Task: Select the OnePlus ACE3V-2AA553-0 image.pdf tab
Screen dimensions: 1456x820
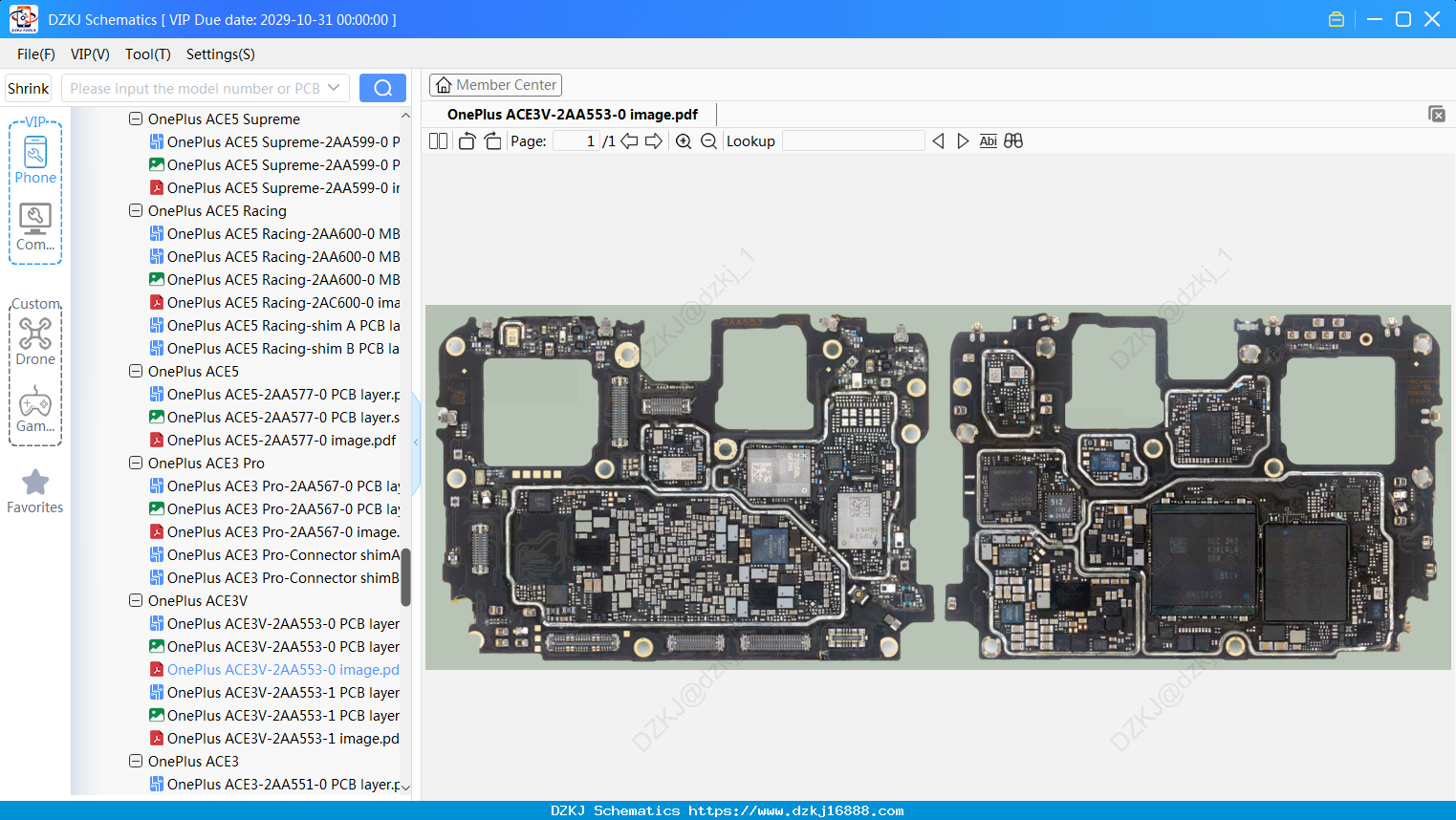Action: 573,114
